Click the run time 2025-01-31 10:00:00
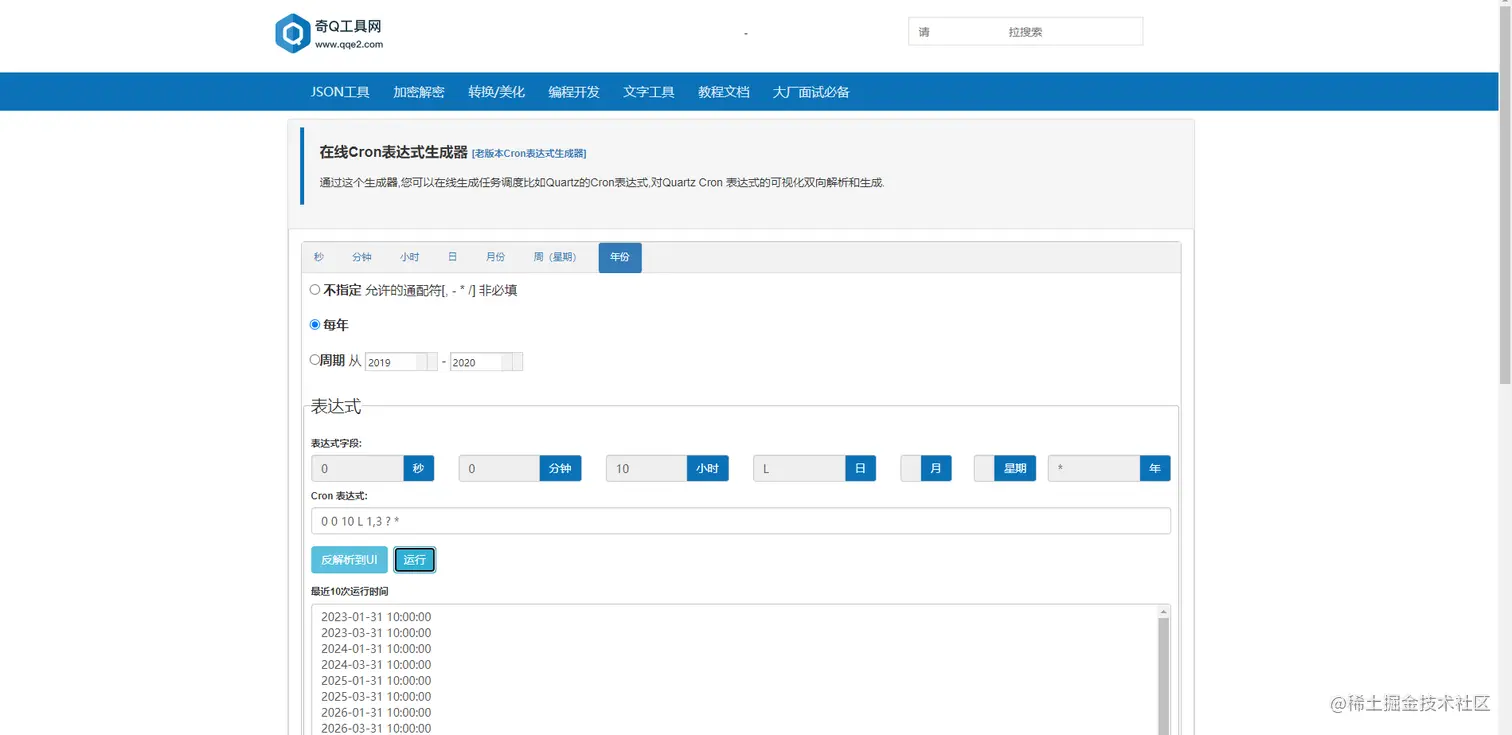 (x=376, y=681)
